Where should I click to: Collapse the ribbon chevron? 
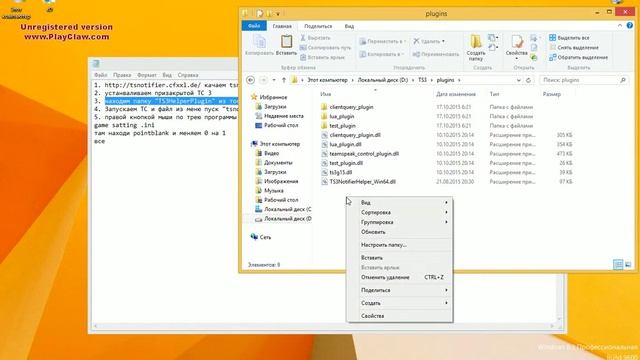620,26
